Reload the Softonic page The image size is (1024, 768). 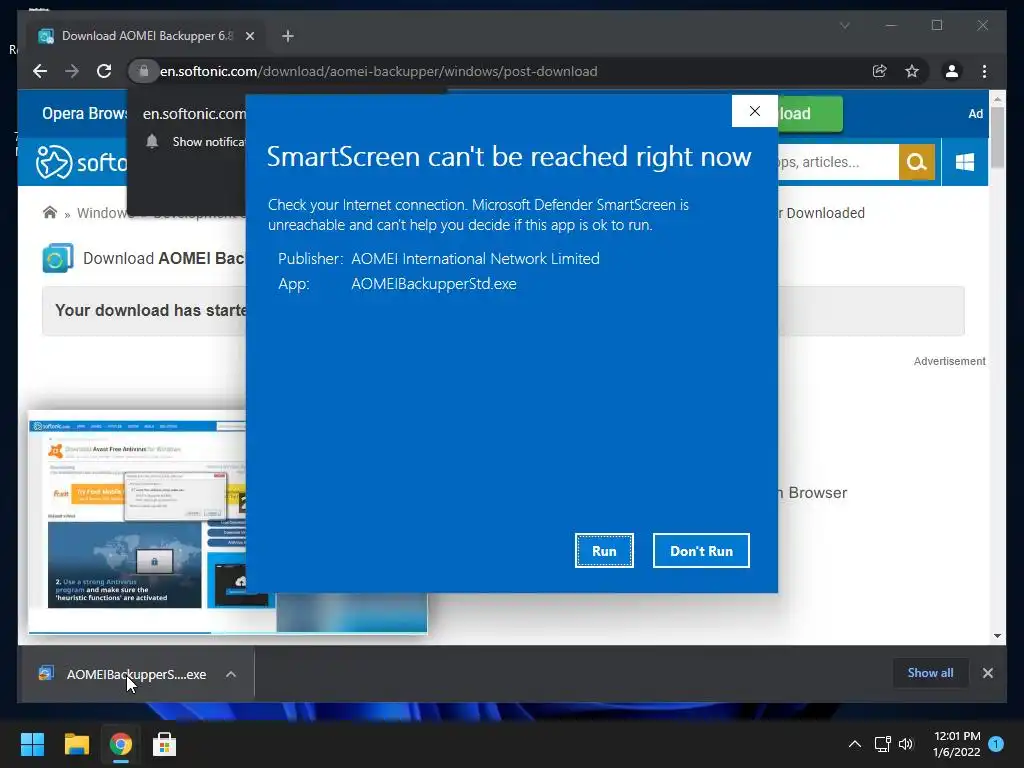click(x=104, y=71)
